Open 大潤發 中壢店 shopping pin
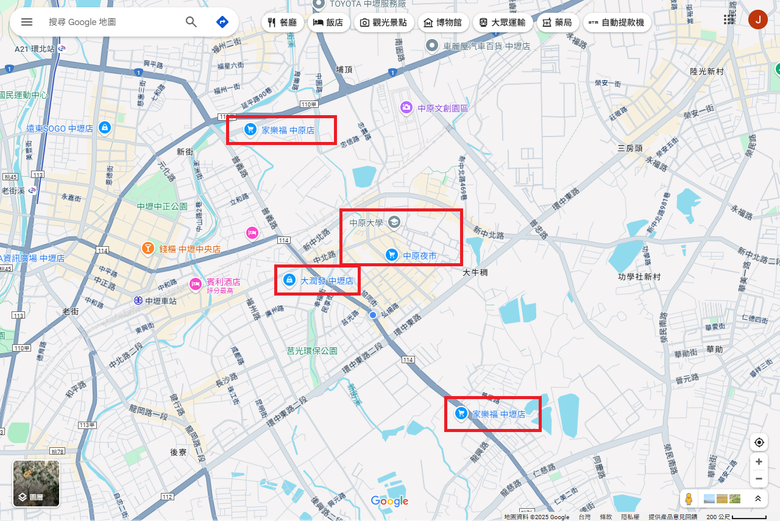The height and width of the screenshot is (521, 780). pyautogui.click(x=289, y=280)
